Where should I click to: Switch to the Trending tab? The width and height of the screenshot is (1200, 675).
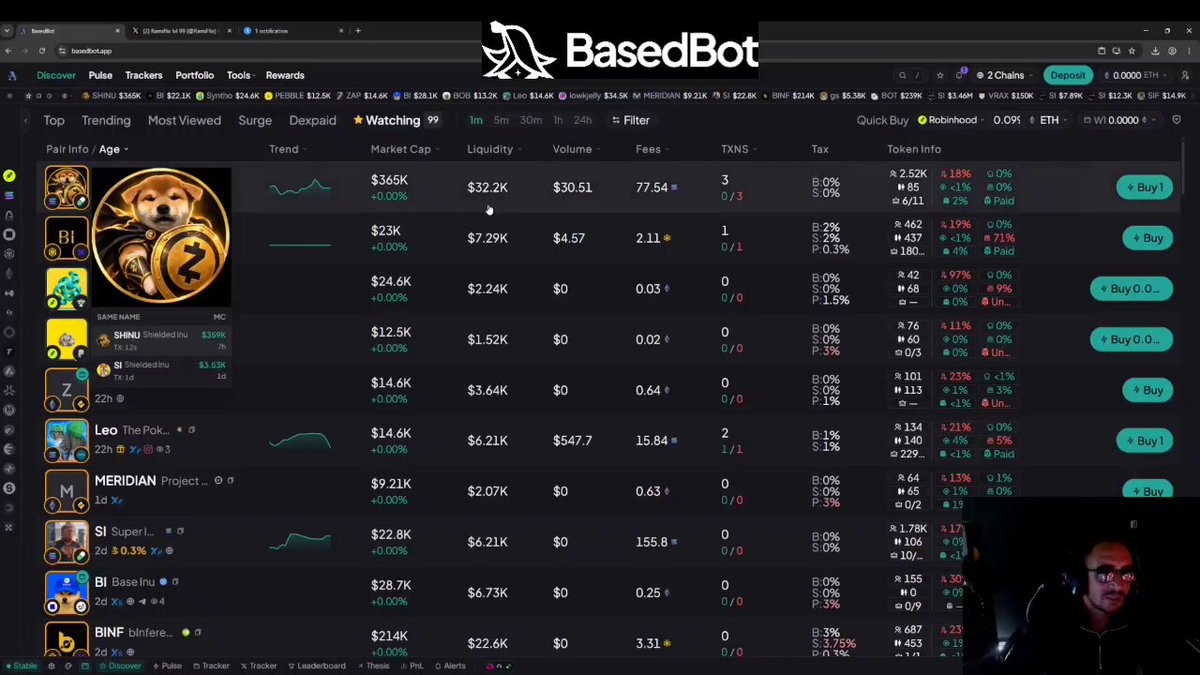[x=106, y=120]
